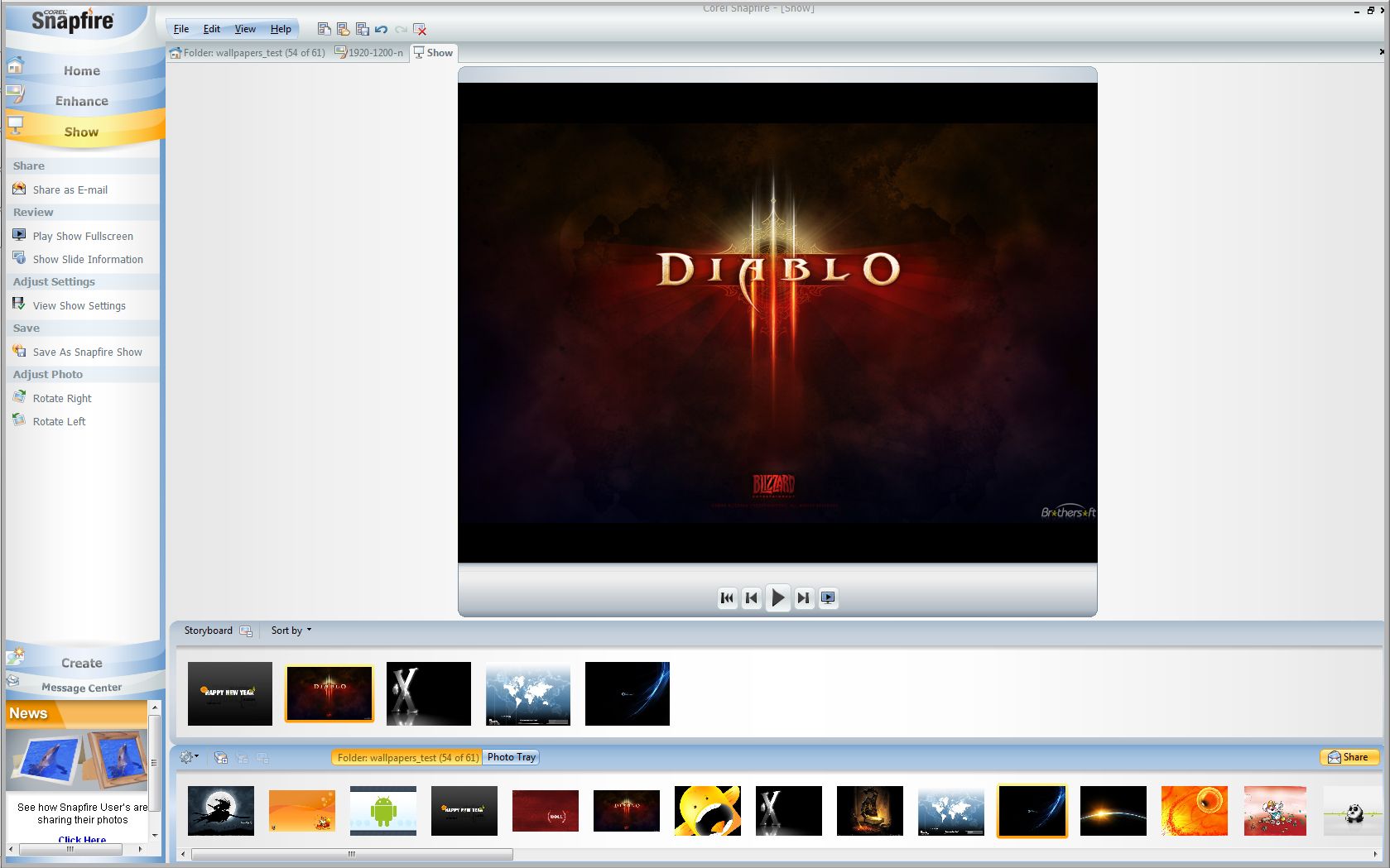Open the View menu

point(245,29)
